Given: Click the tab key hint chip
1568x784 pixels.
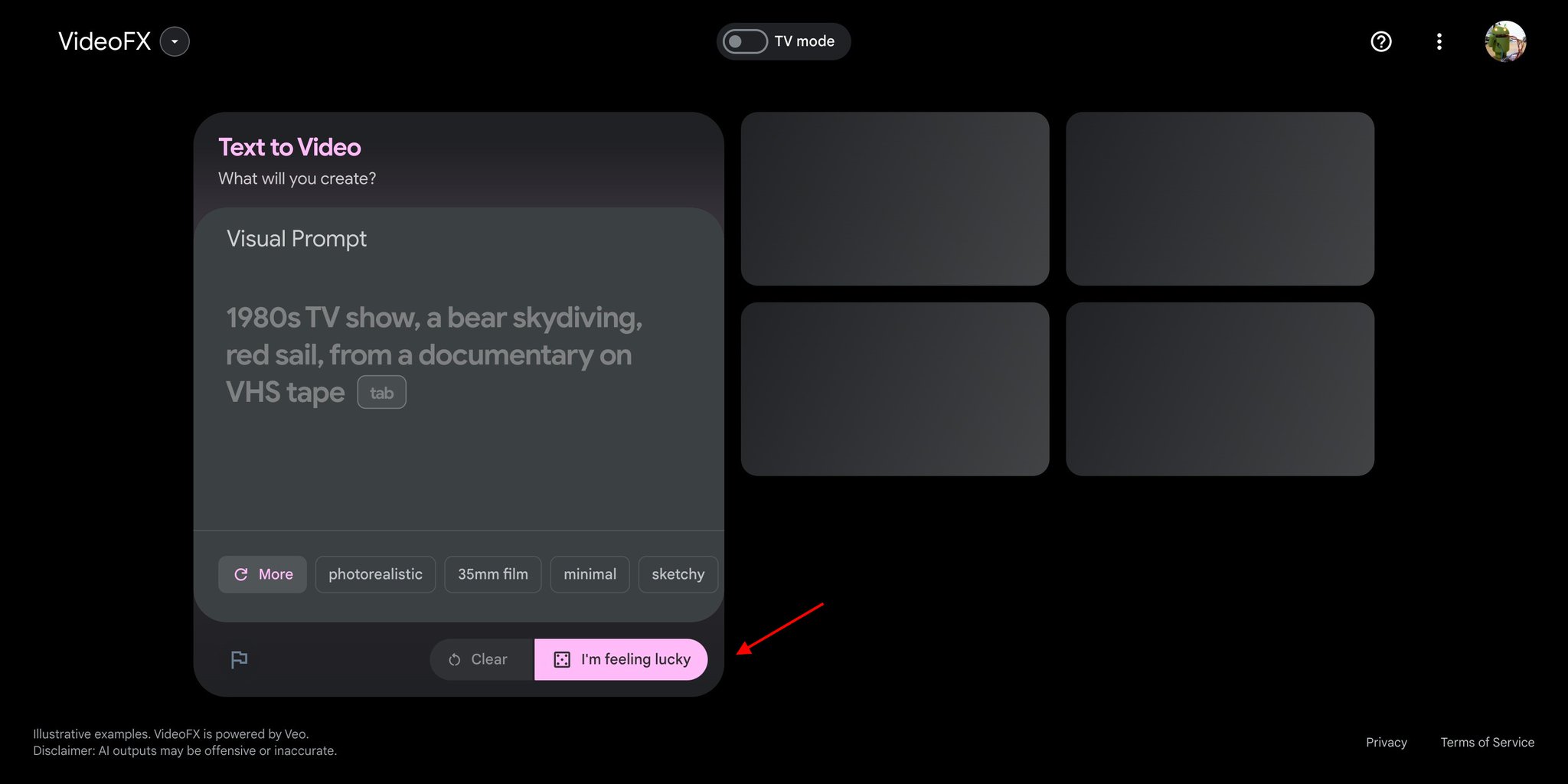Looking at the screenshot, I should coord(381,393).
